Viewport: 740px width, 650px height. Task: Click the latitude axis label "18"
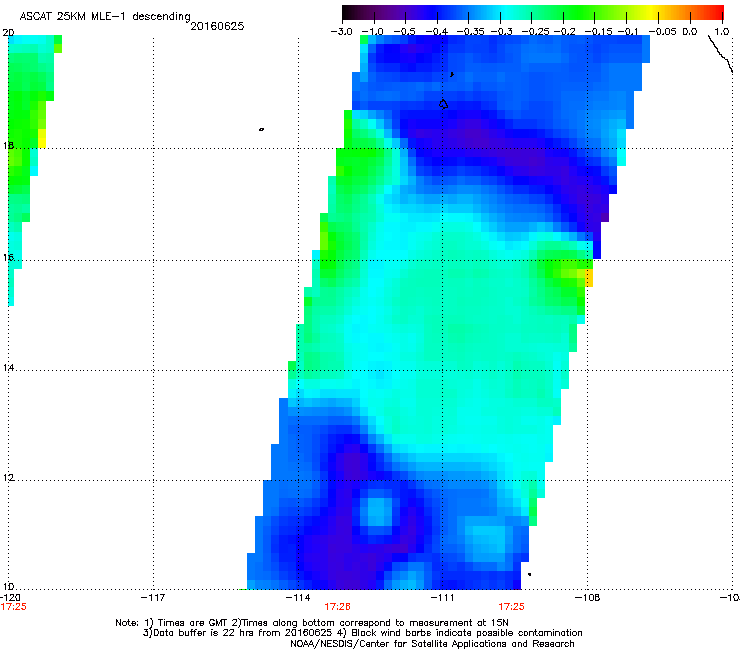[8, 145]
